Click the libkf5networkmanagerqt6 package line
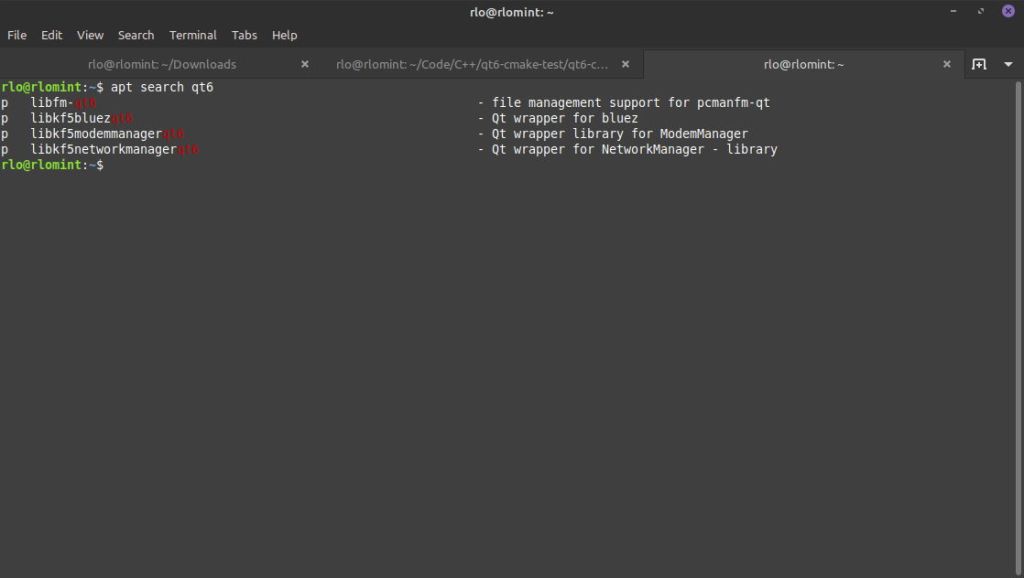The height and width of the screenshot is (578, 1024). pyautogui.click(x=115, y=150)
